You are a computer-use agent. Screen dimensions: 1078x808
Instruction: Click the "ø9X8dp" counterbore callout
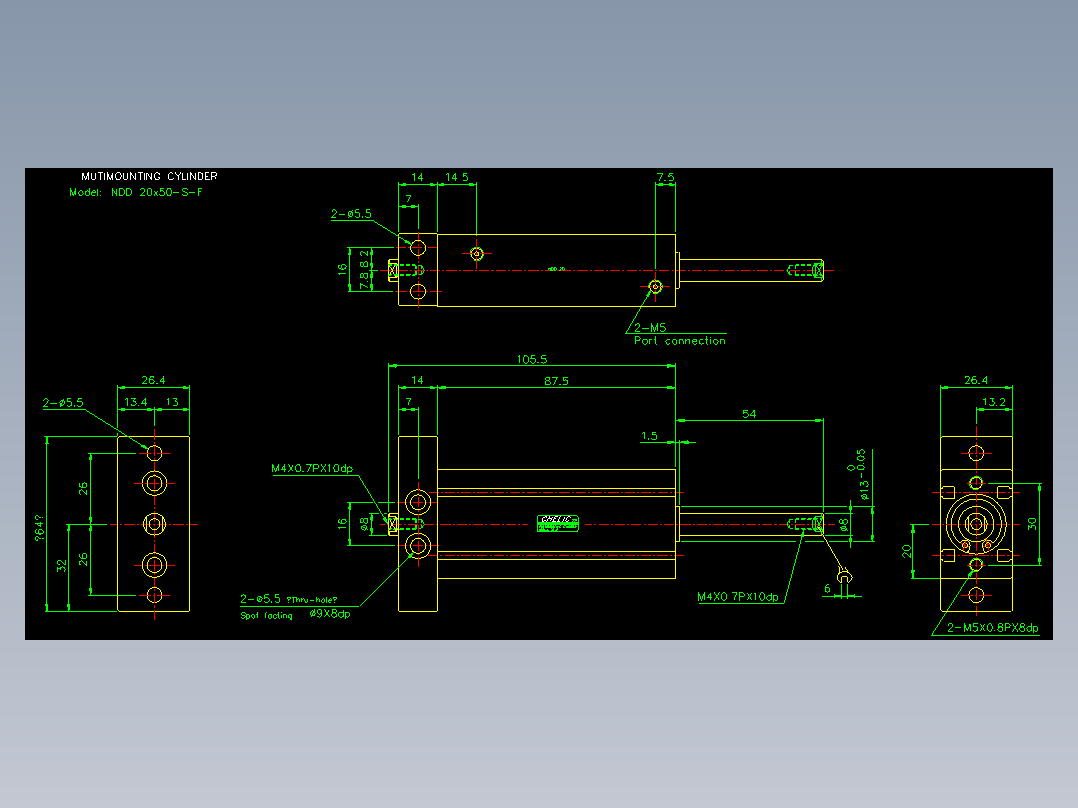[330, 613]
